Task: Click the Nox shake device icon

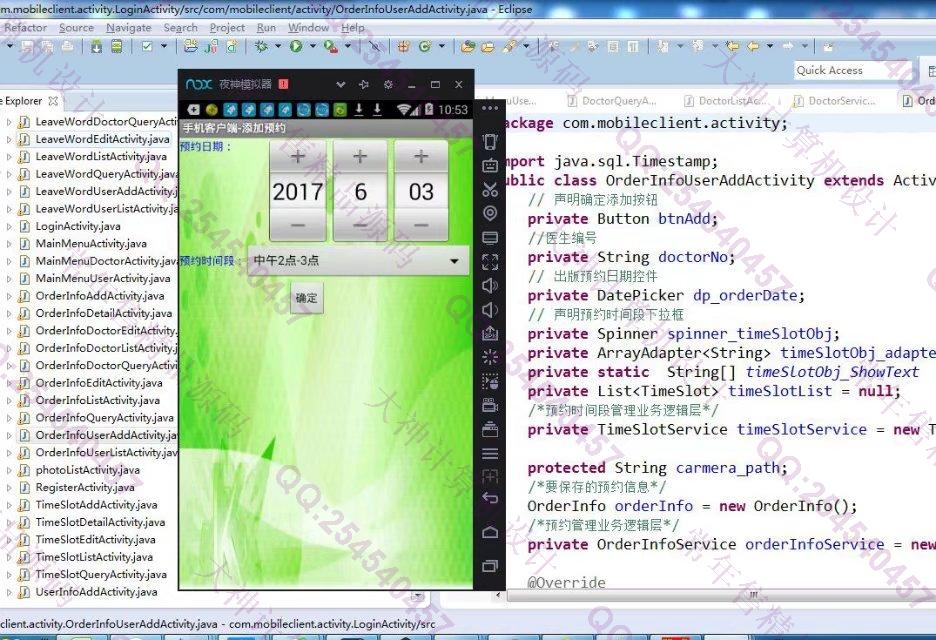Action: pos(490,141)
